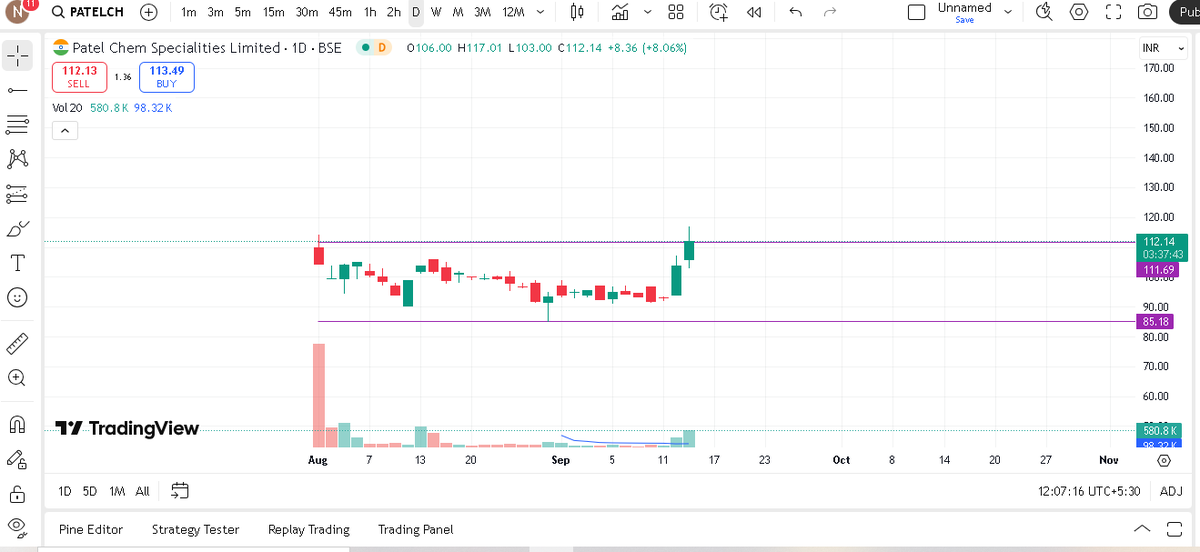Select the ruler measure tool

[x=17, y=343]
